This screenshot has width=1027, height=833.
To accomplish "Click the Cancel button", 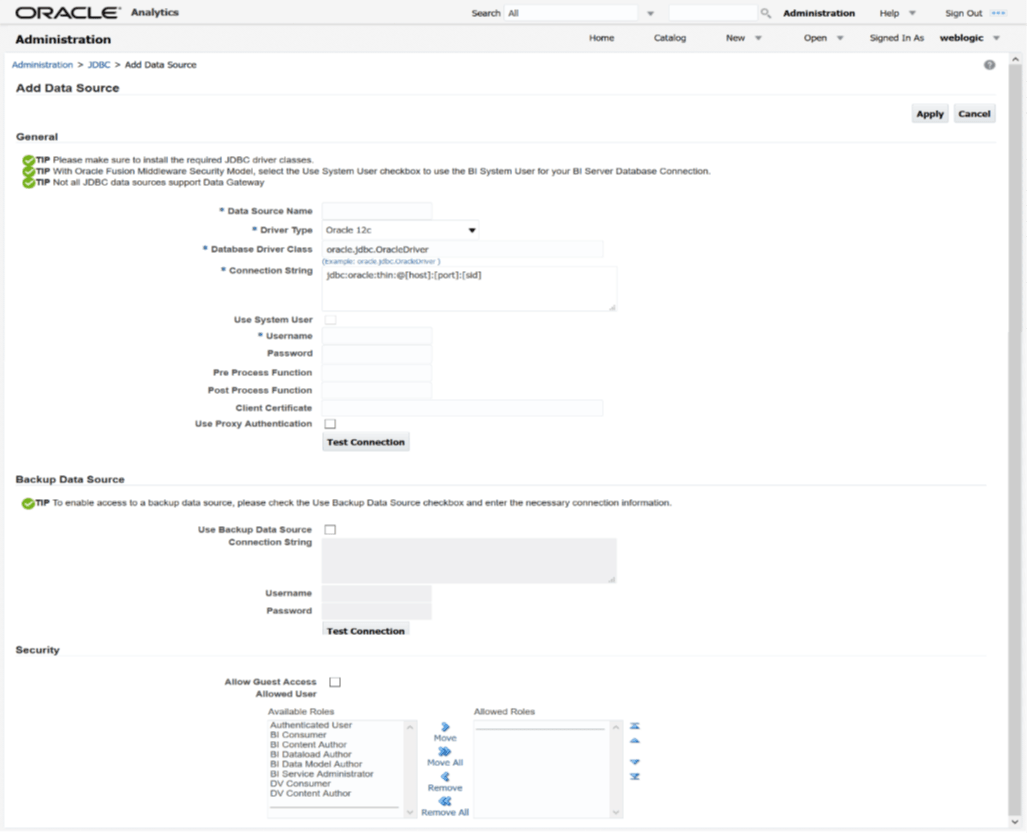I will tap(974, 114).
